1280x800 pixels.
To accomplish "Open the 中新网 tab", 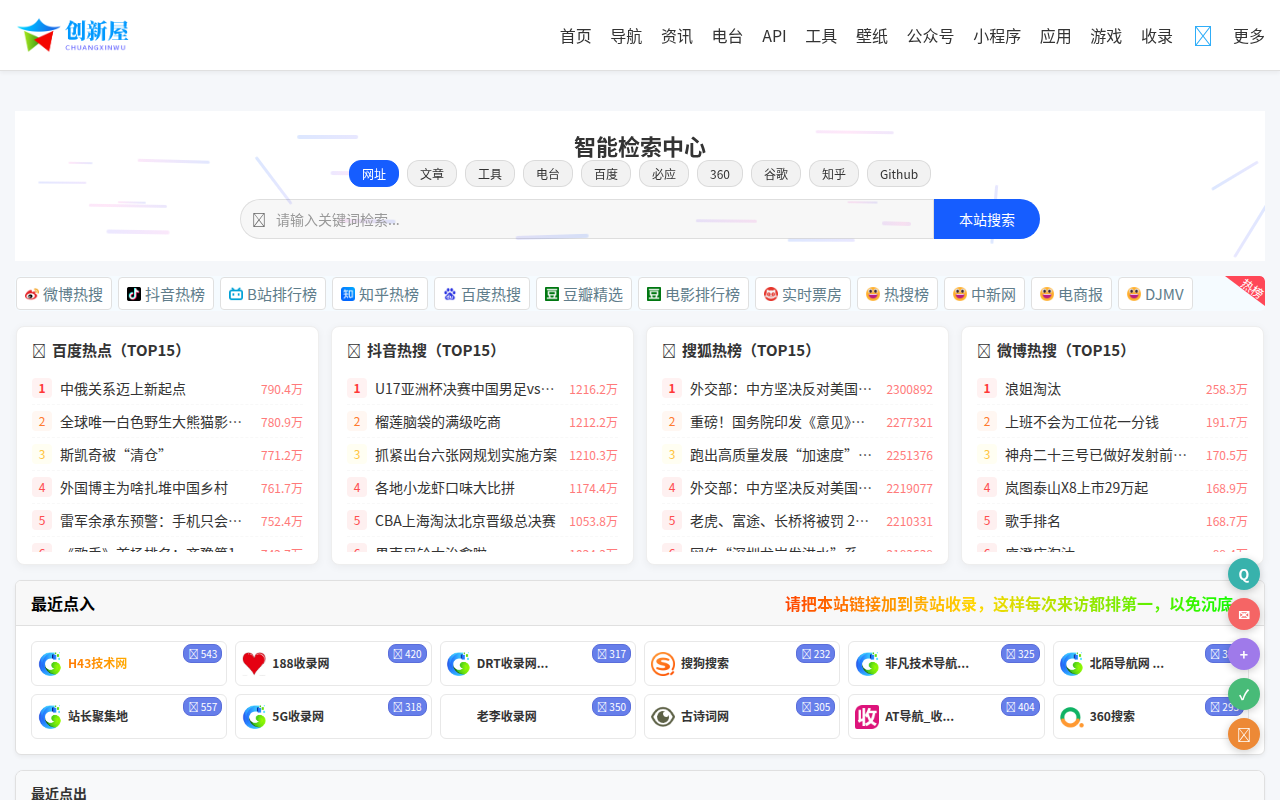I will pyautogui.click(x=984, y=294).
